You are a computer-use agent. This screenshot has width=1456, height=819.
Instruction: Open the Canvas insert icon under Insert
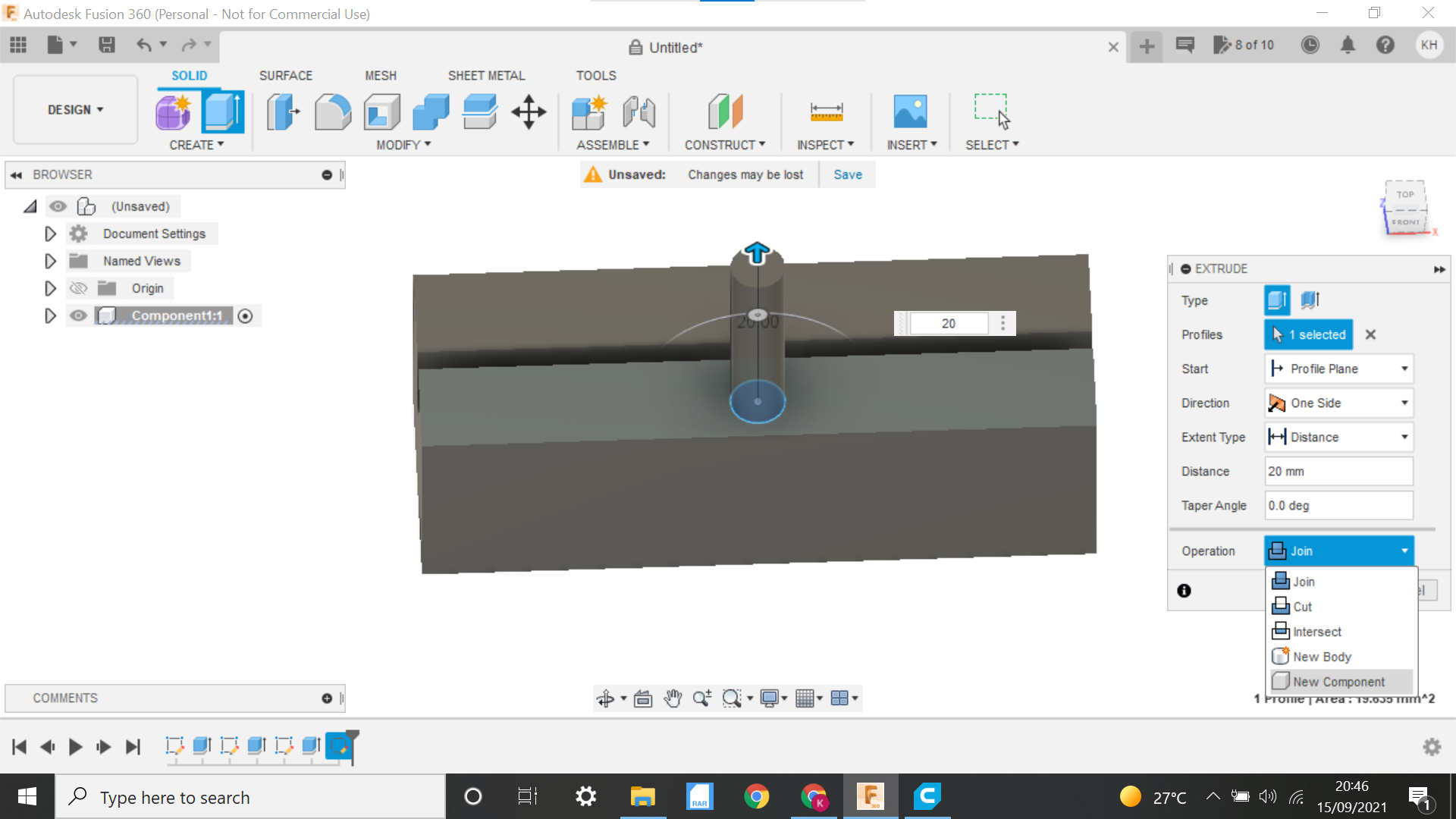click(x=911, y=111)
